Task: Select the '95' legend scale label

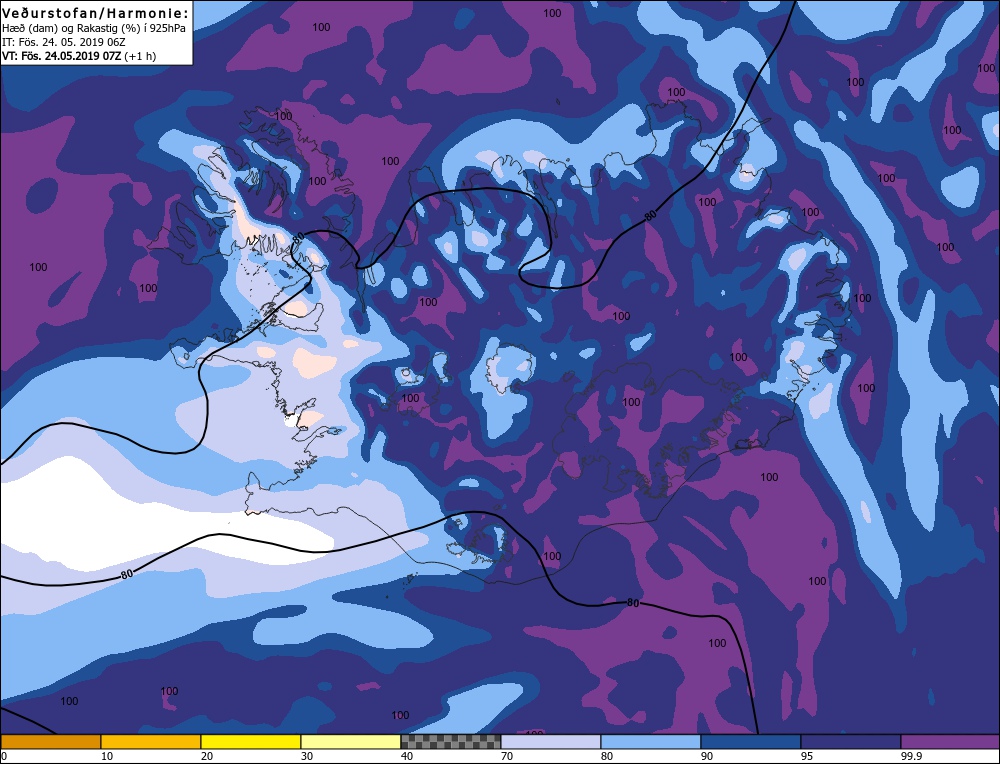Action: pos(807,756)
